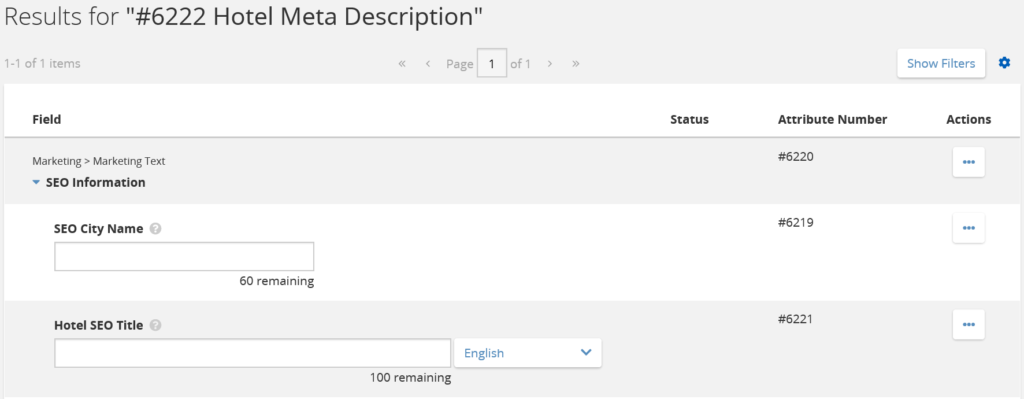Image resolution: width=1024 pixels, height=399 pixels.
Task: Click the Attribute Number column header
Action: click(833, 119)
